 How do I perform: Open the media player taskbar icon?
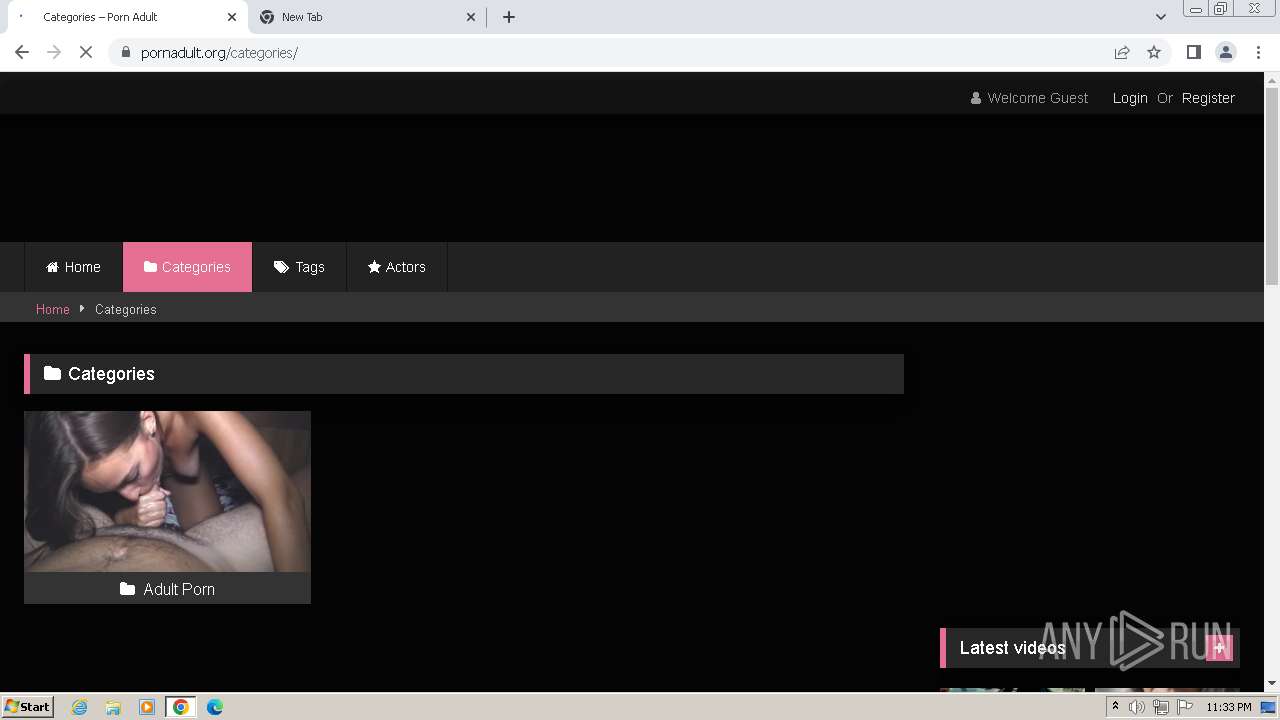point(147,707)
